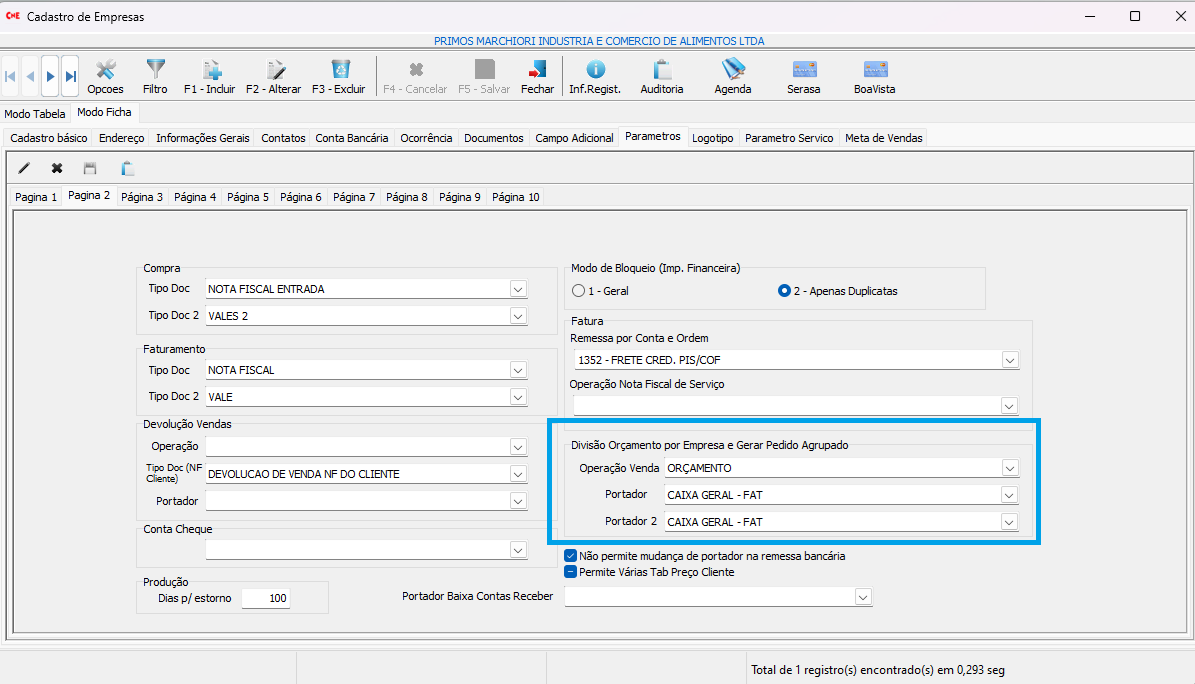Toggle 'Permite Várias Tab Preço Cliente' checkbox
1195x684 pixels.
coord(571,572)
